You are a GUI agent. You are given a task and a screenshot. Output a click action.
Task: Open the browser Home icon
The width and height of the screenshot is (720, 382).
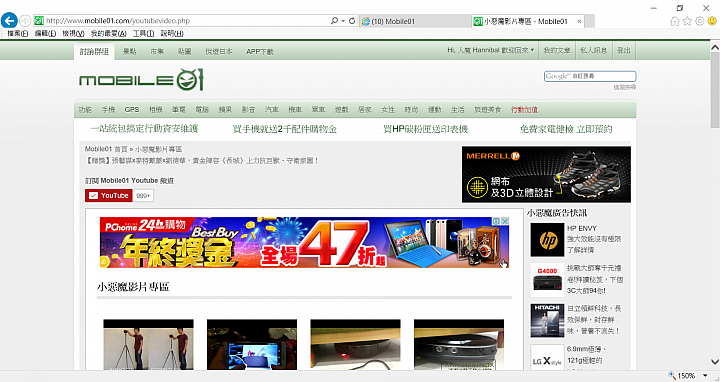coord(675,21)
